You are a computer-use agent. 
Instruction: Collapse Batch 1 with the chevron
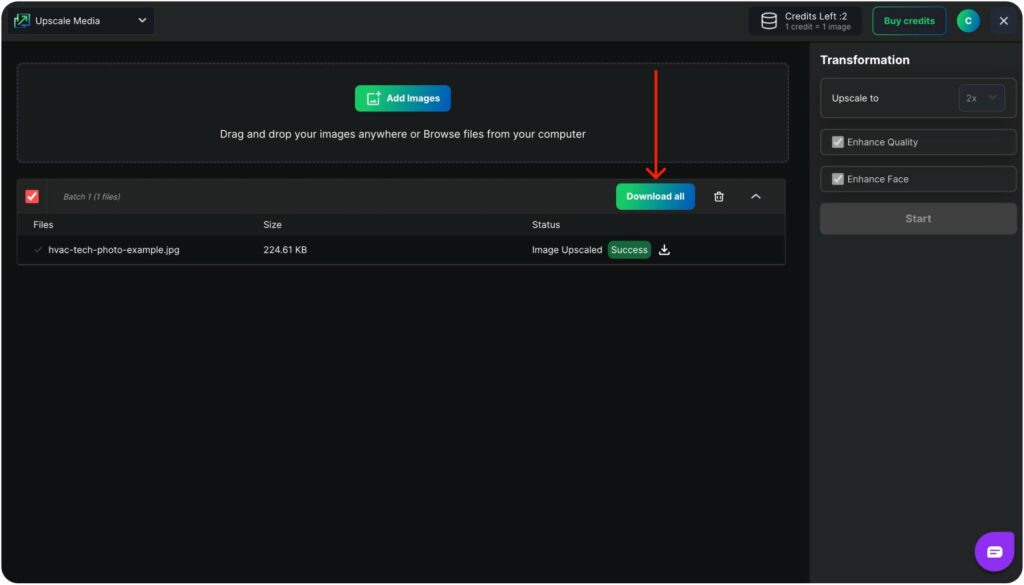click(755, 197)
